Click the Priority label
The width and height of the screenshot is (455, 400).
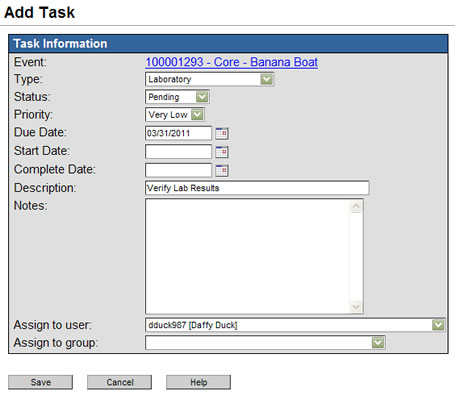point(33,115)
